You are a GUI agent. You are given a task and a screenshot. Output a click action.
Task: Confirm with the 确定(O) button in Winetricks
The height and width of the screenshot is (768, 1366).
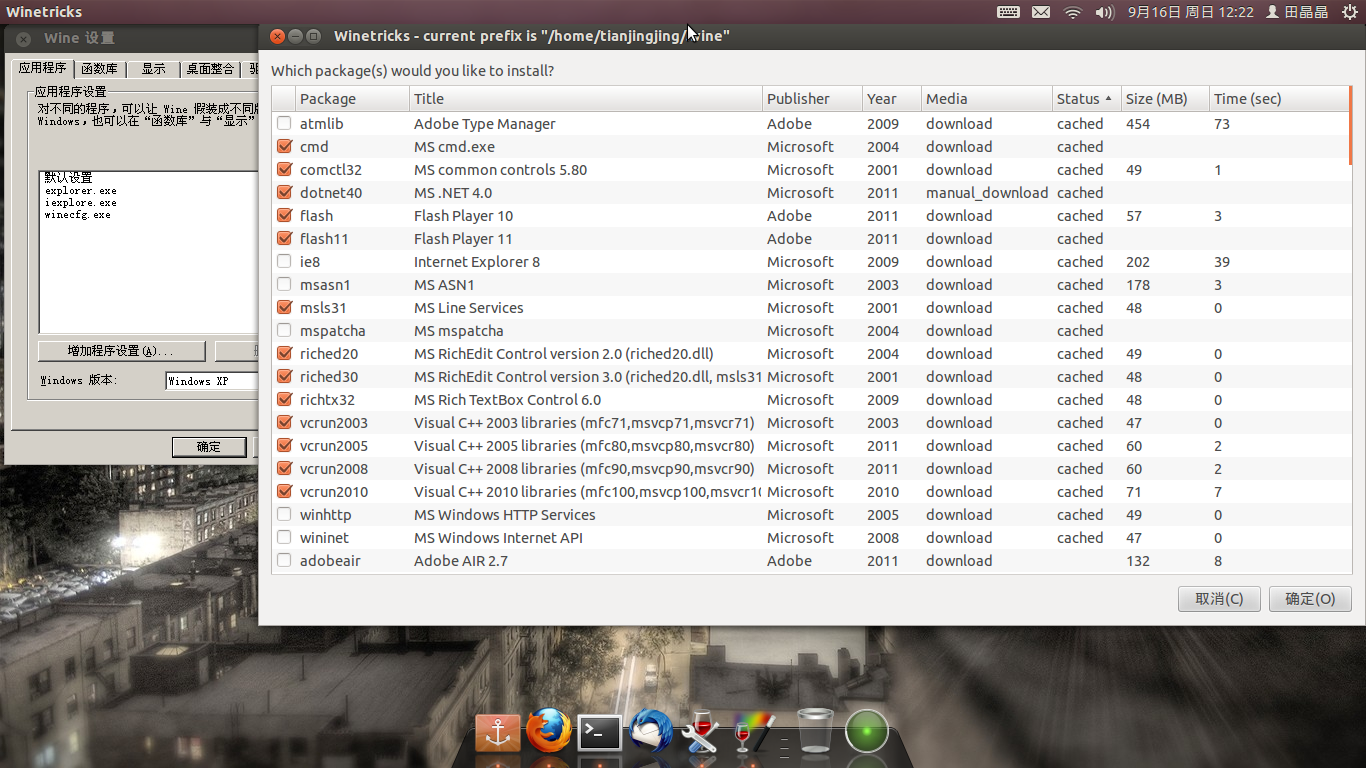pyautogui.click(x=1310, y=599)
